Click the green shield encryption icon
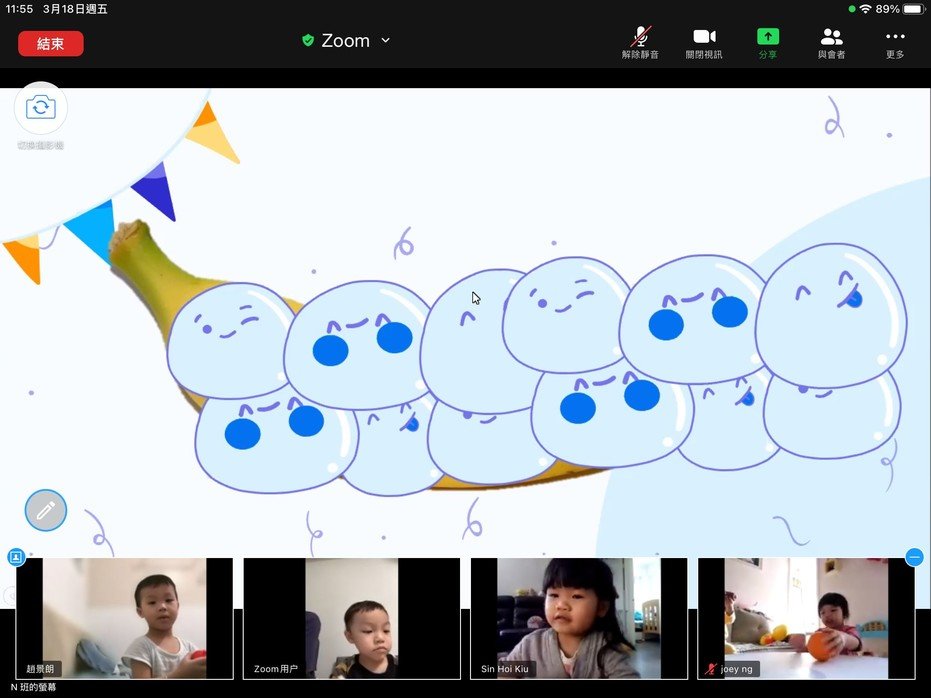The height and width of the screenshot is (698, 931). point(308,41)
